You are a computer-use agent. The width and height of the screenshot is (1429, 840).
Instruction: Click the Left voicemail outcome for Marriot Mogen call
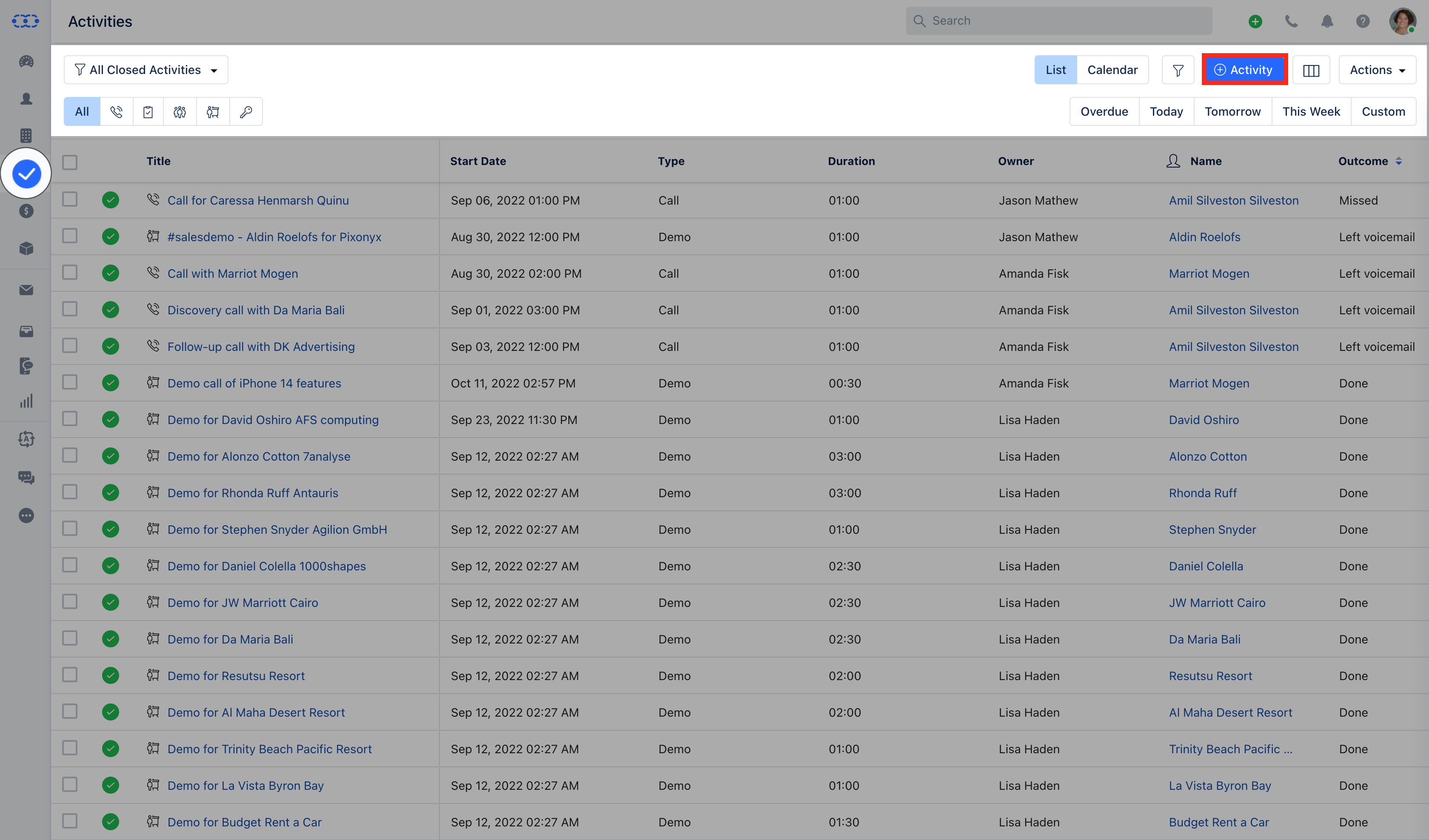pyautogui.click(x=1377, y=273)
